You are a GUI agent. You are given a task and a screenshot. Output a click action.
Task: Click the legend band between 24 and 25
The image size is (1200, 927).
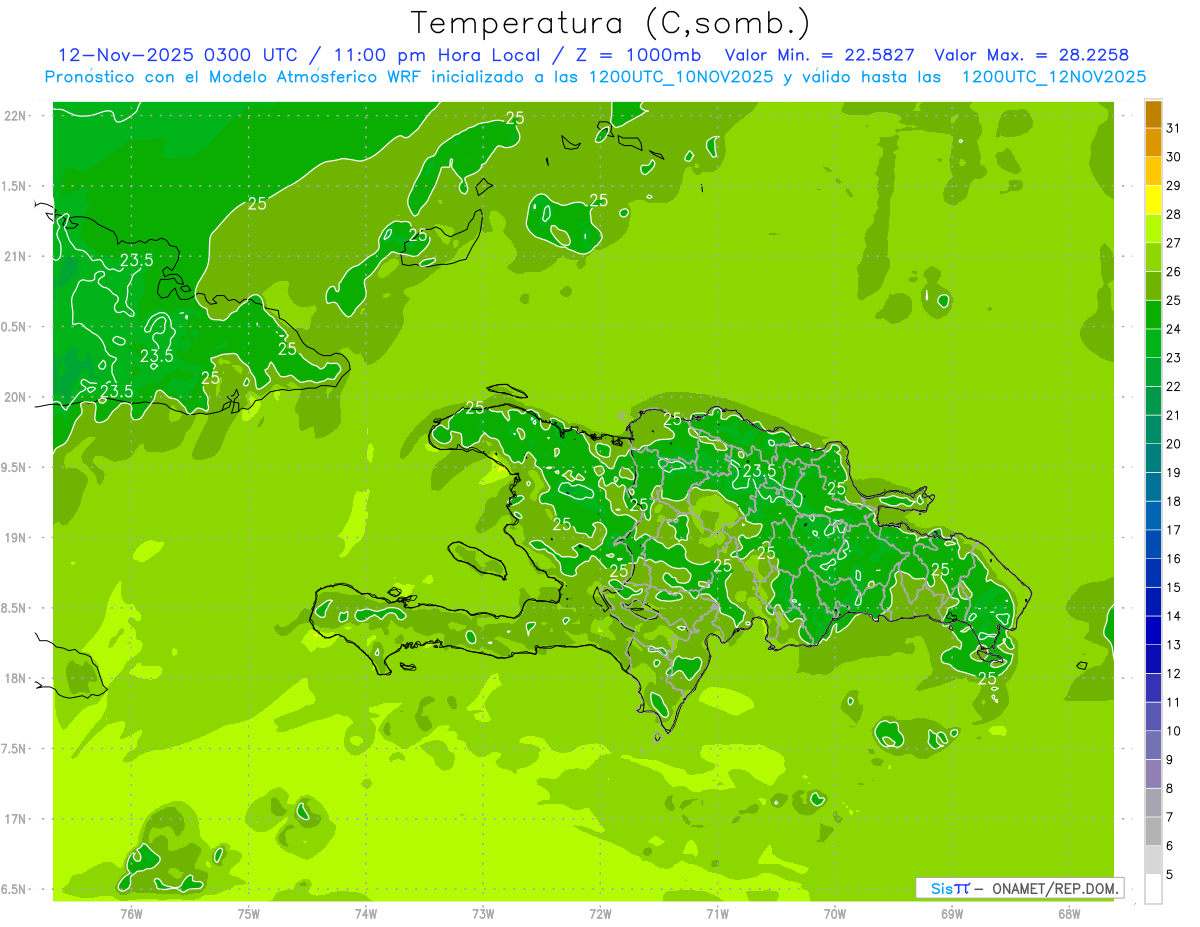(1153, 315)
